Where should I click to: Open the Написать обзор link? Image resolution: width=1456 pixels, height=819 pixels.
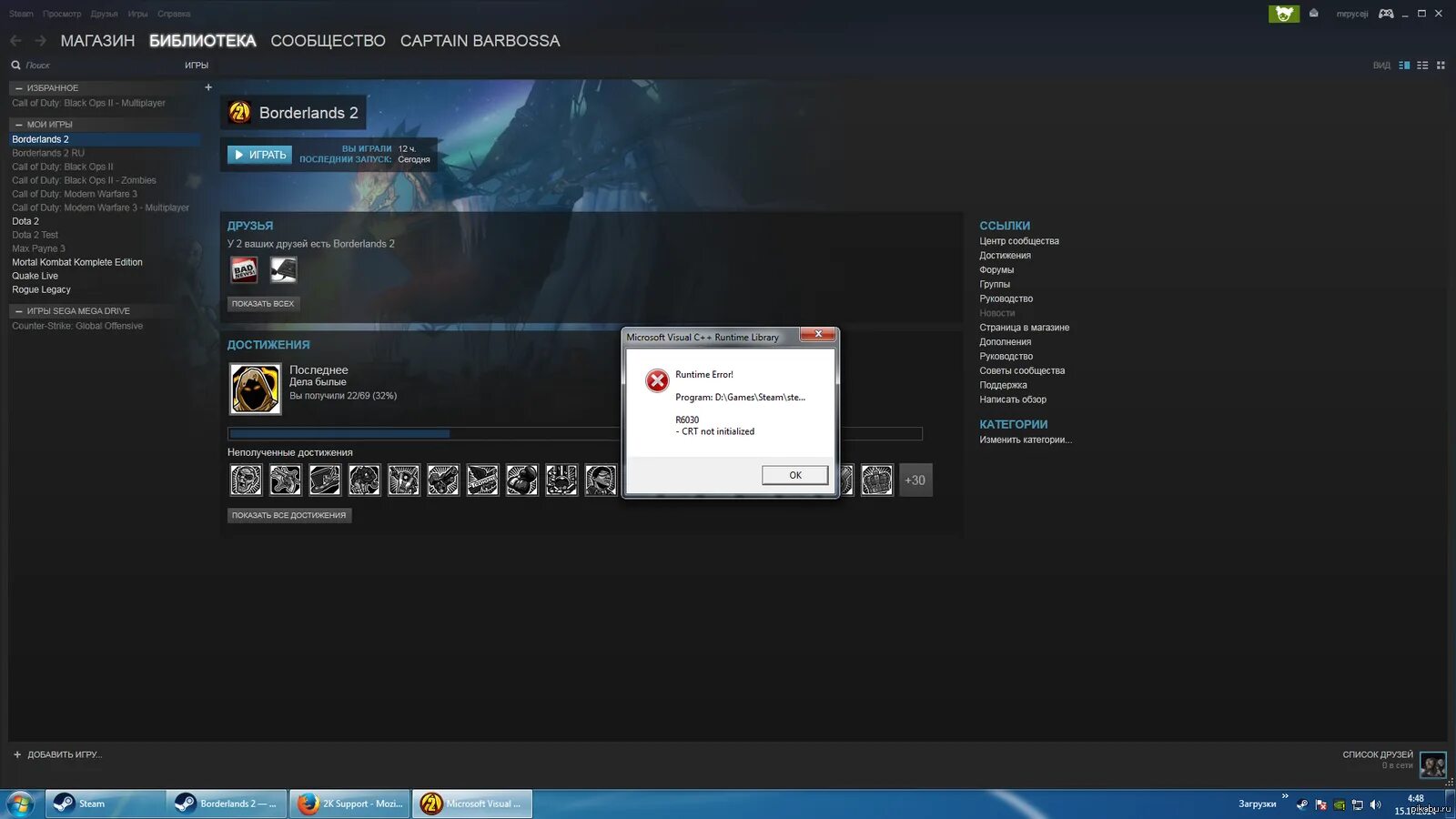(x=1013, y=399)
